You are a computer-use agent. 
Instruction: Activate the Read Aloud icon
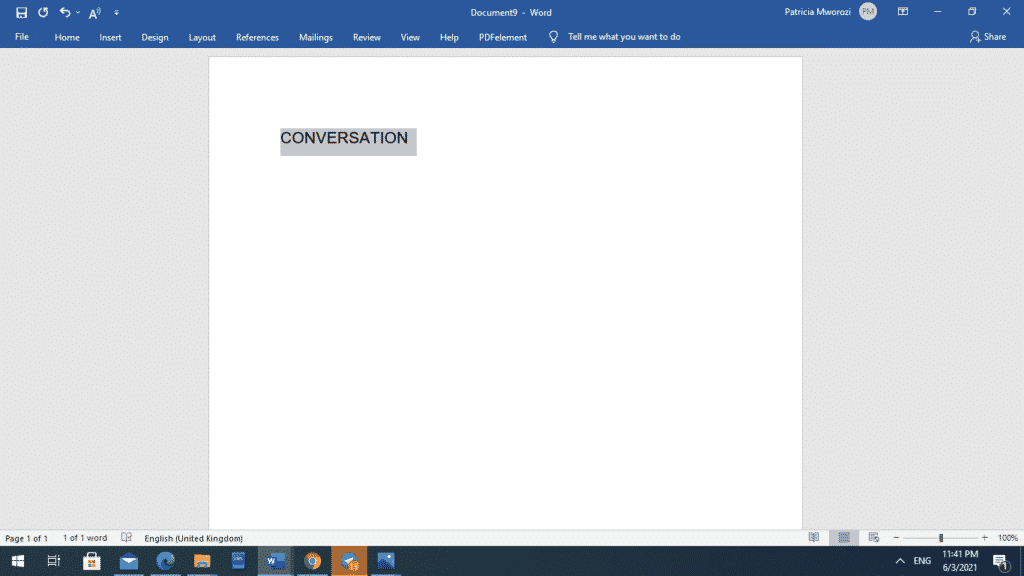[x=93, y=12]
